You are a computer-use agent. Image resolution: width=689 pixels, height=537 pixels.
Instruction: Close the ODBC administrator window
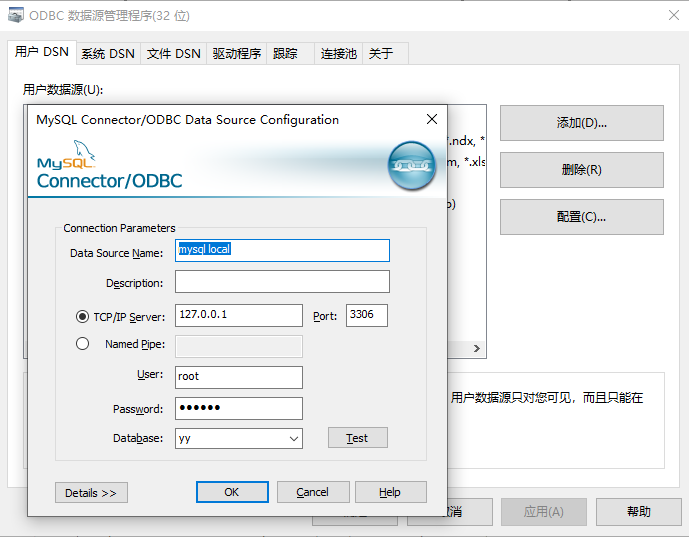click(674, 15)
